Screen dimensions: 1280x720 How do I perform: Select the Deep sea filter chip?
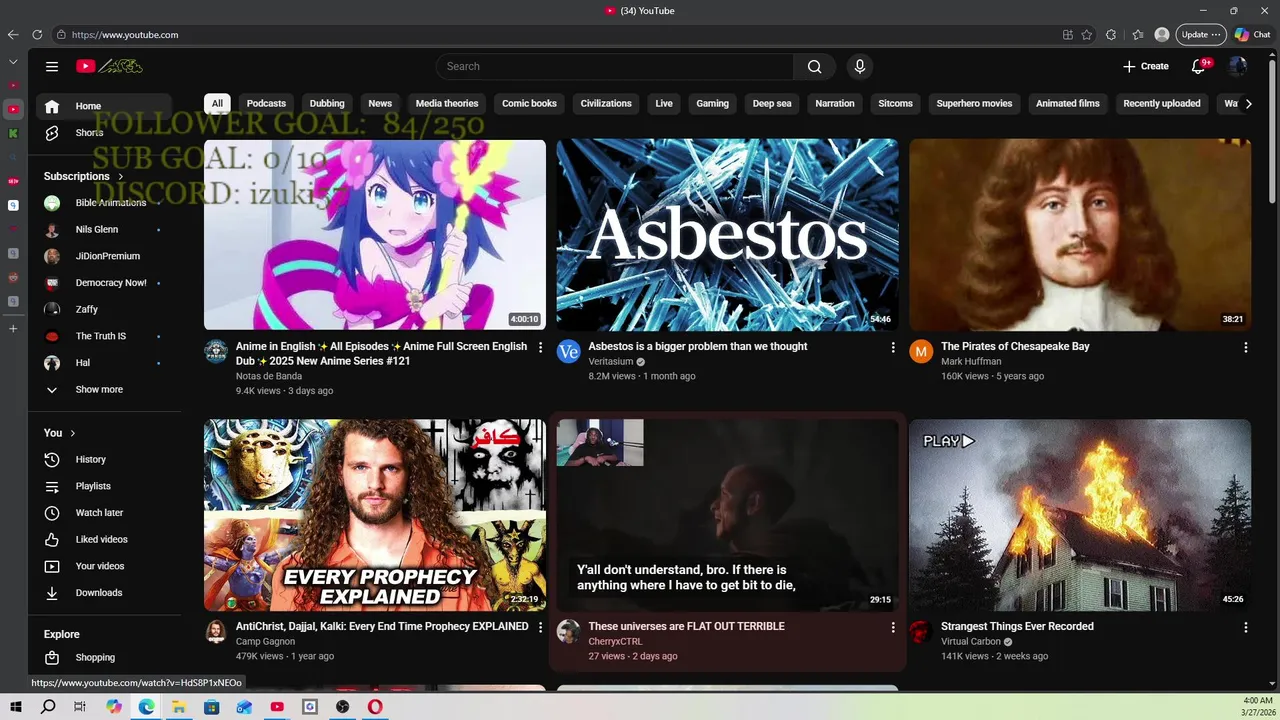click(772, 104)
